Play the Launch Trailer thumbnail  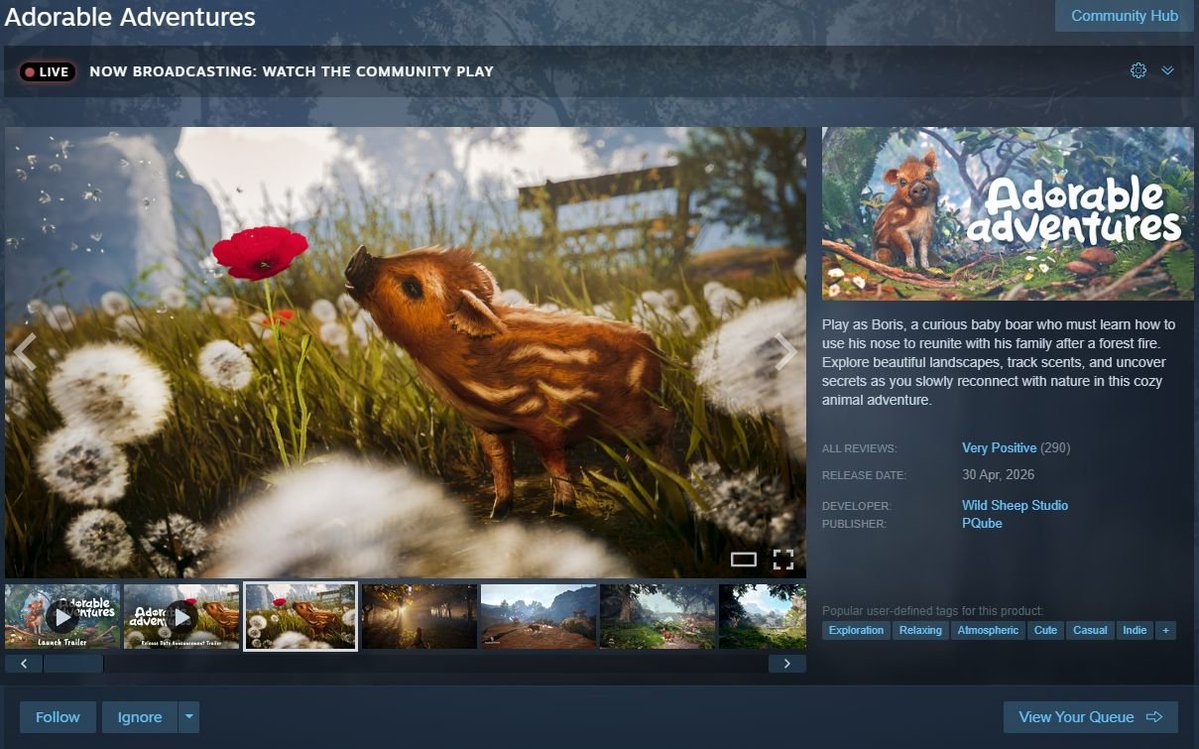pyautogui.click(x=63, y=616)
